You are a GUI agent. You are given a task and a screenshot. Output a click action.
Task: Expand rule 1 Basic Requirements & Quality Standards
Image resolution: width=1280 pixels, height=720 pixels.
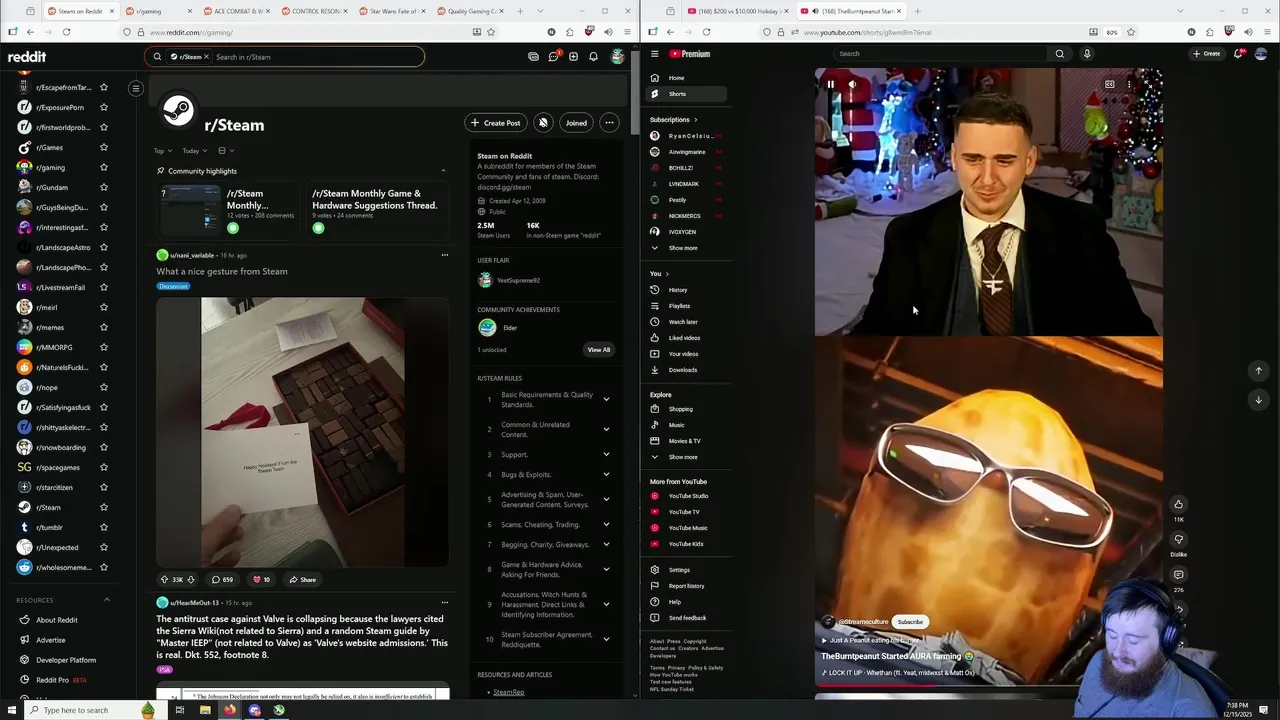point(606,400)
